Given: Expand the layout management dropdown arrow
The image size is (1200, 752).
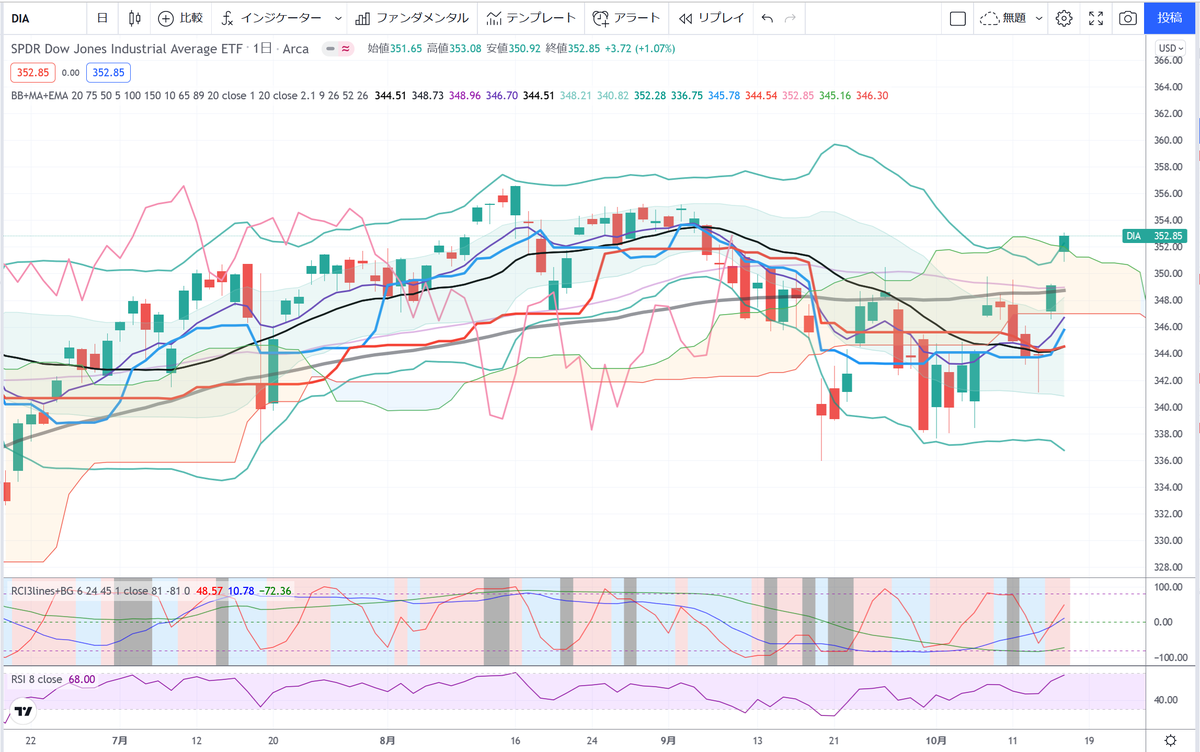Looking at the screenshot, I should [1039, 18].
